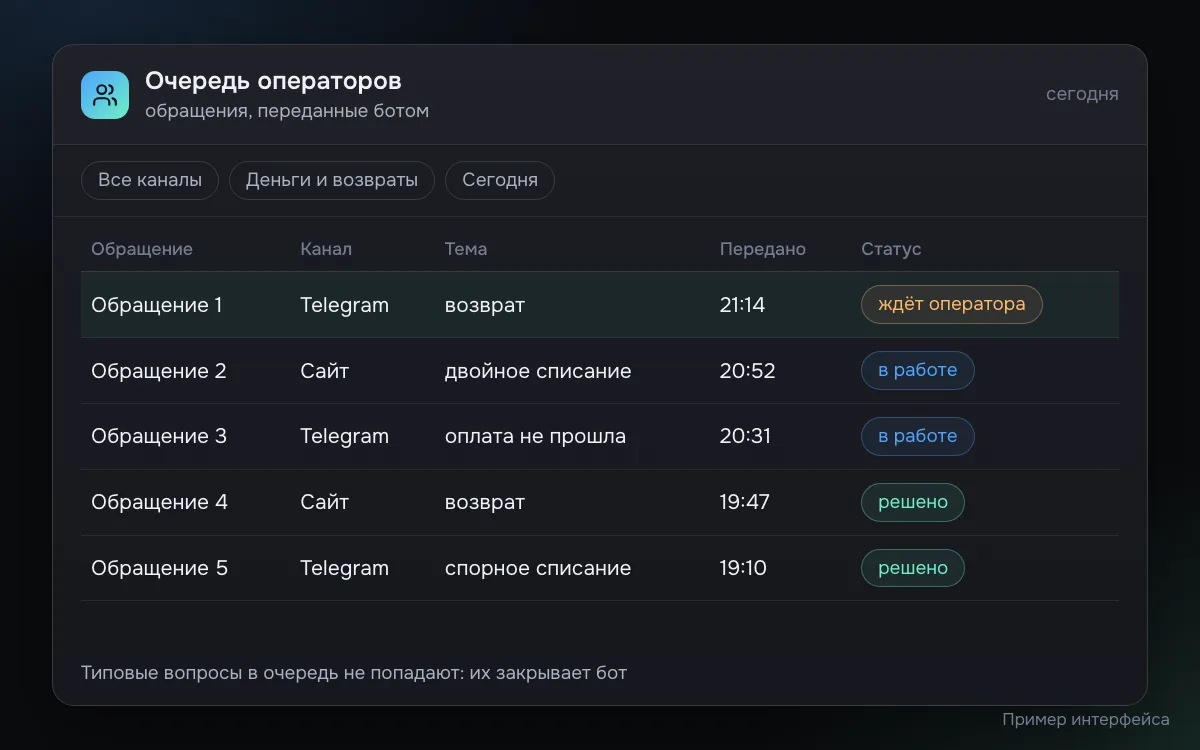
Task: Click the «Статус» column header
Action: click(891, 249)
